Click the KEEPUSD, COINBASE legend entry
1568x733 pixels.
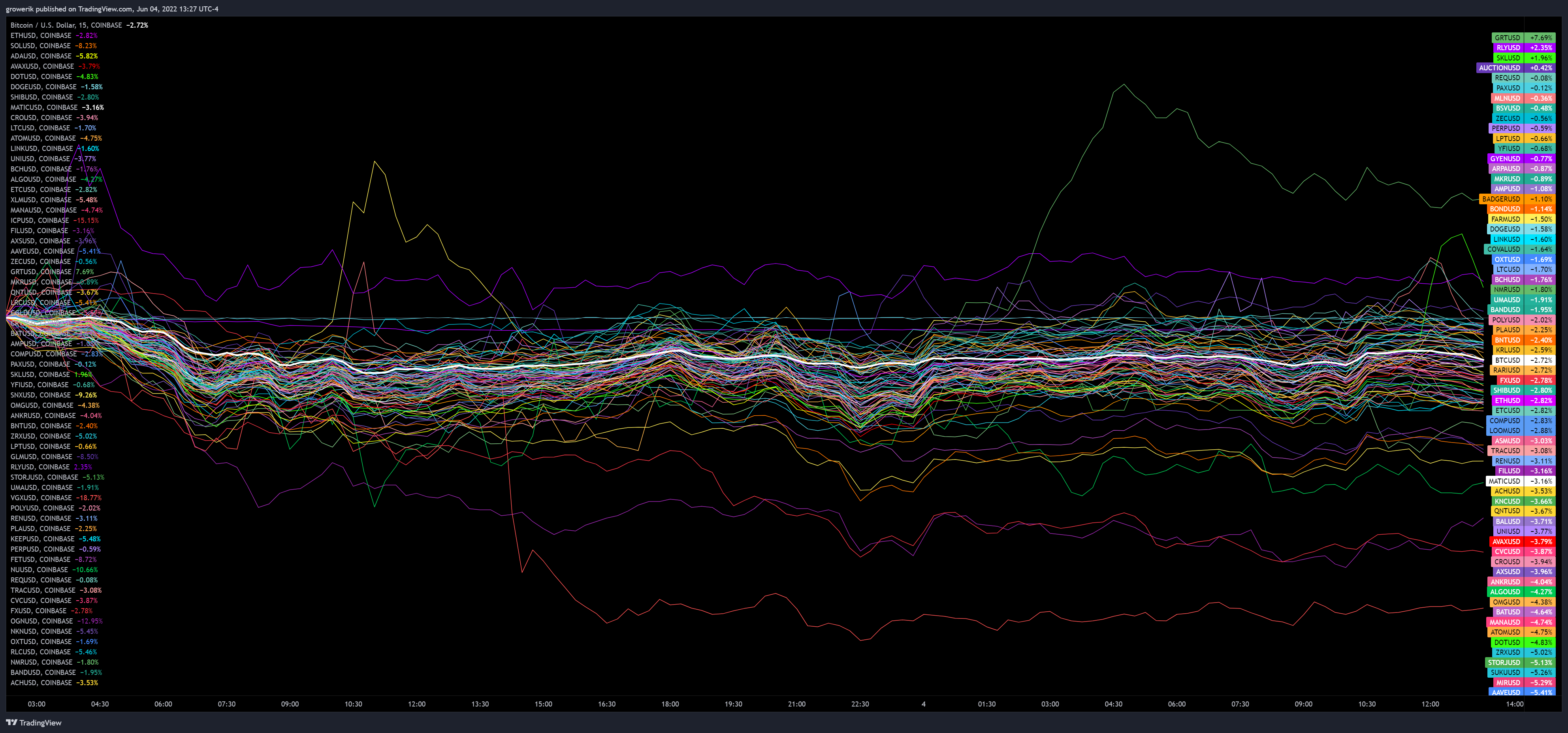[55, 539]
